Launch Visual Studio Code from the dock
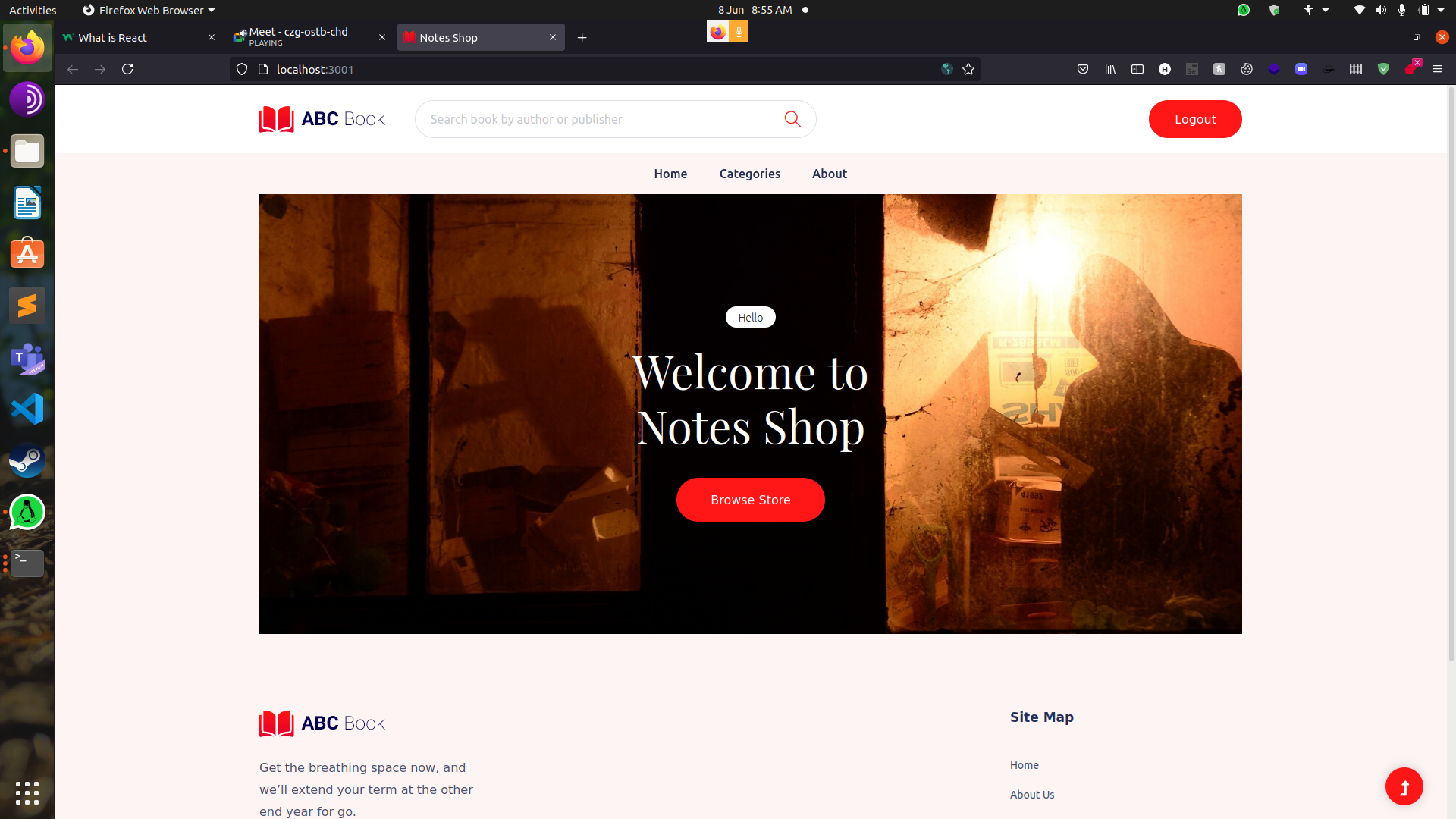 (x=27, y=408)
